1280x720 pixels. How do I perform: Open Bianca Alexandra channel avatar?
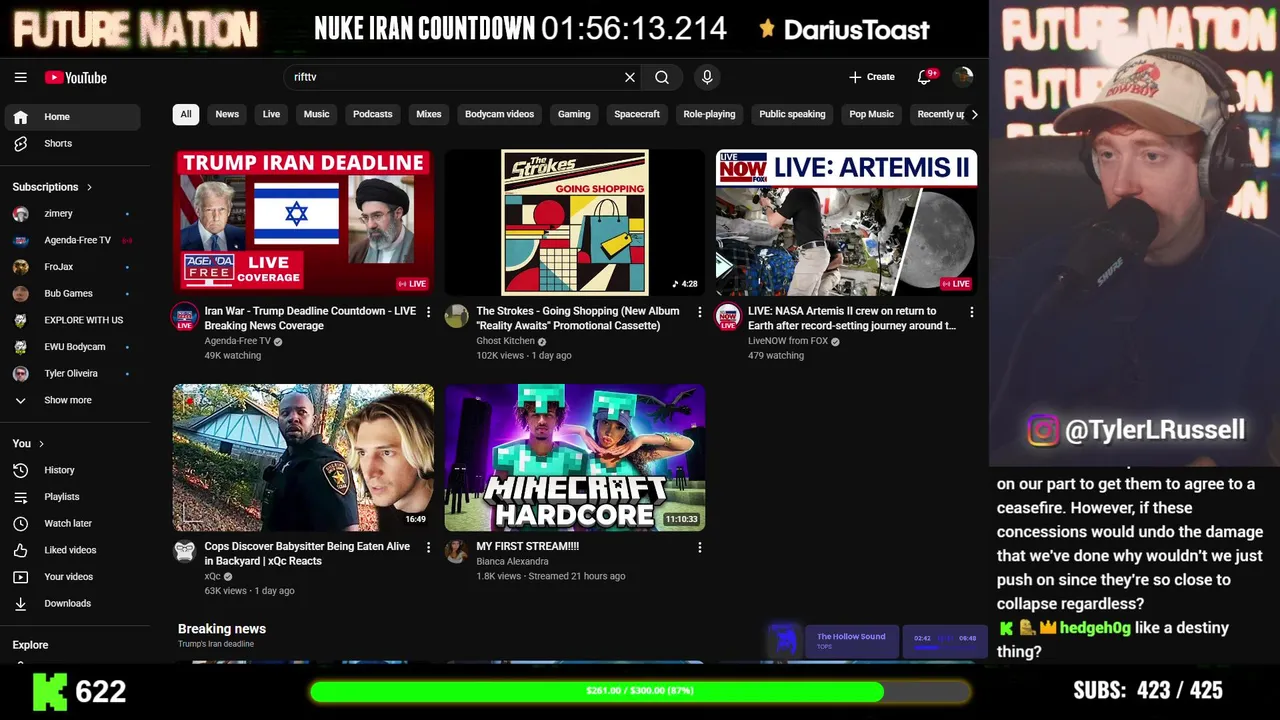click(x=456, y=551)
